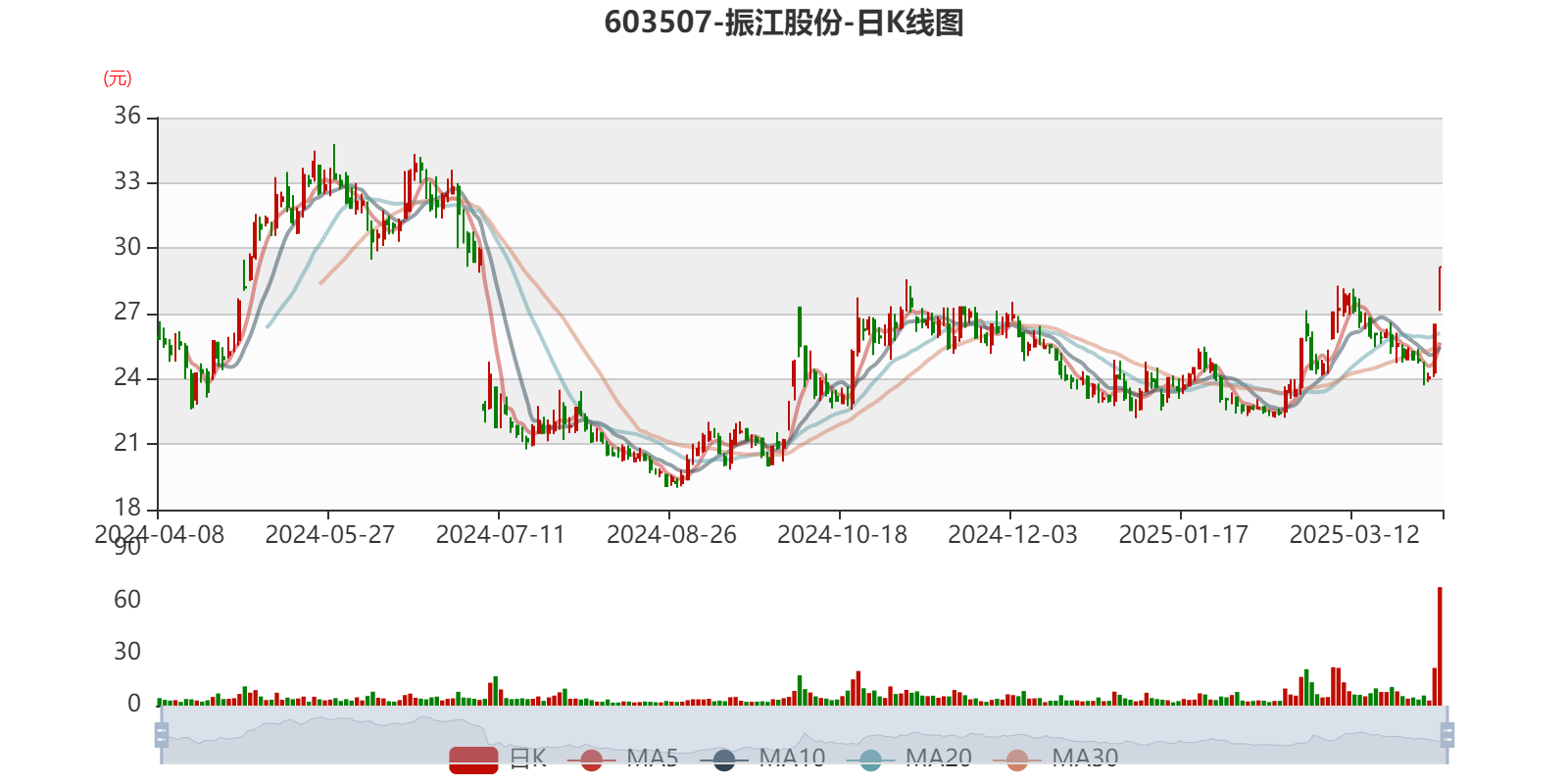Click the 27 price axis label
Image resolution: width=1568 pixels, height=784 pixels.
(x=127, y=313)
